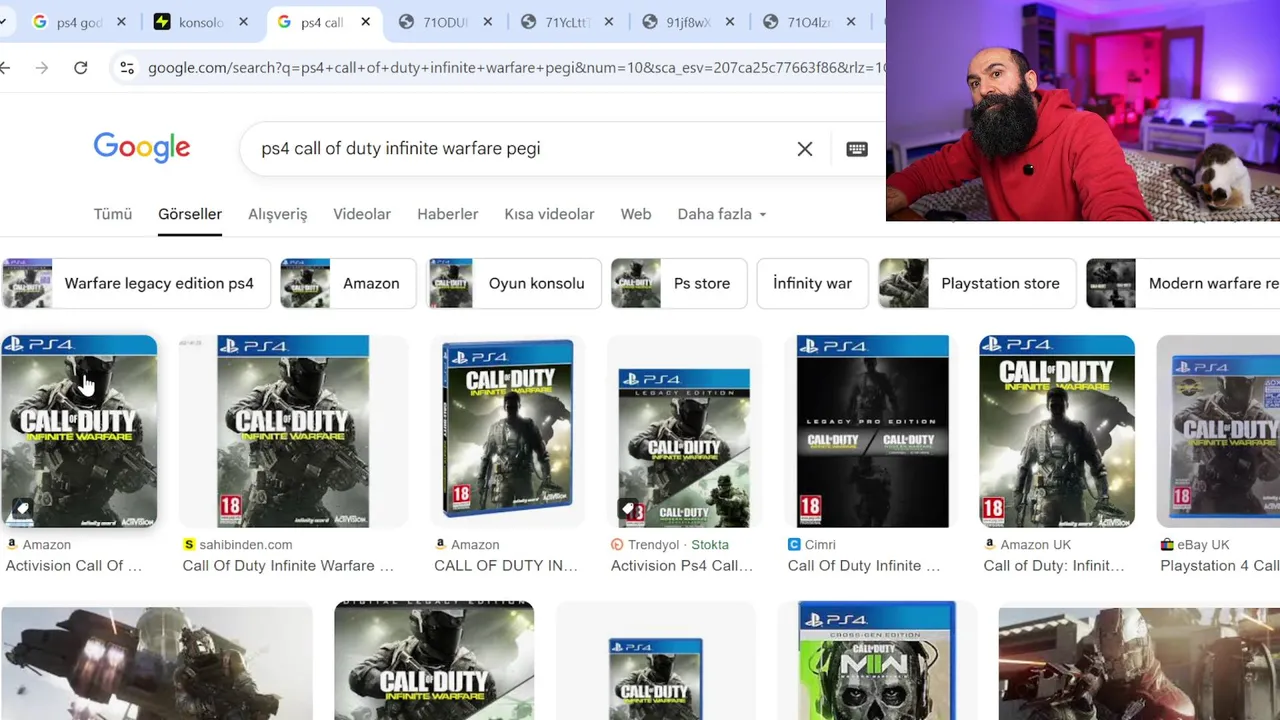This screenshot has width=1280, height=720.
Task: Click the sahibinden.com source label
Action: (x=246, y=545)
